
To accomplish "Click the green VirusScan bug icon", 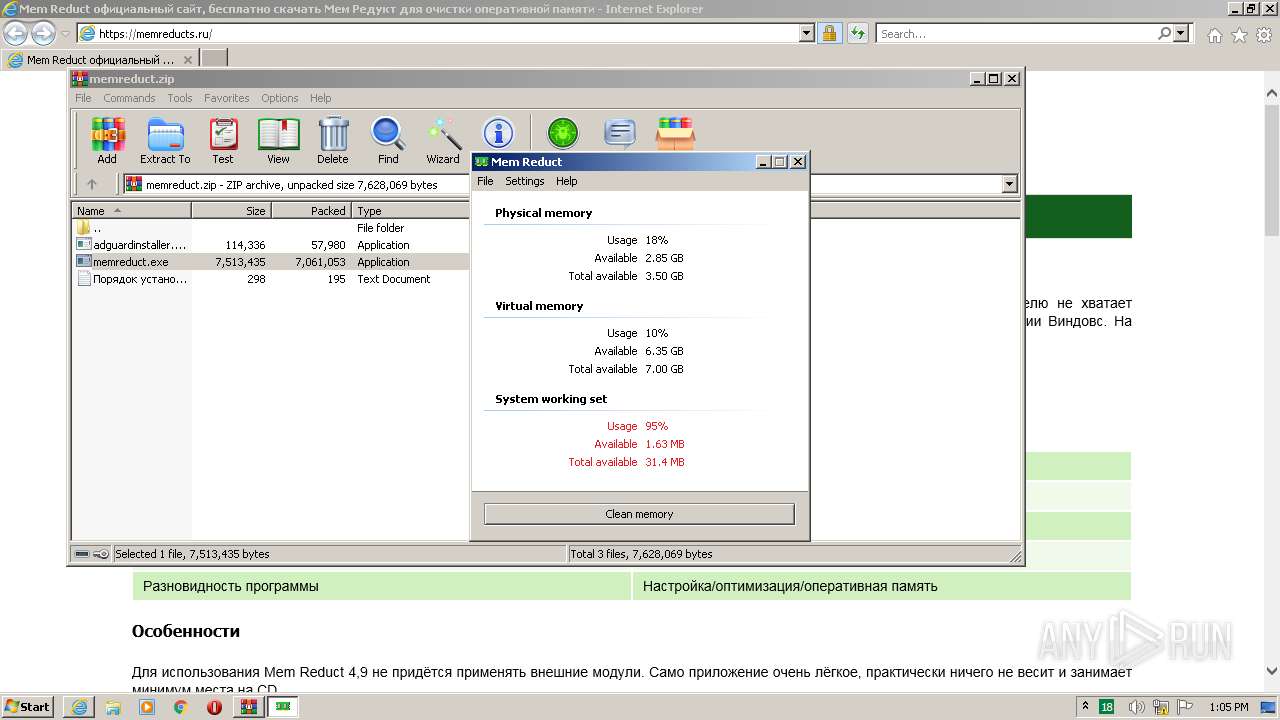I will coord(562,132).
